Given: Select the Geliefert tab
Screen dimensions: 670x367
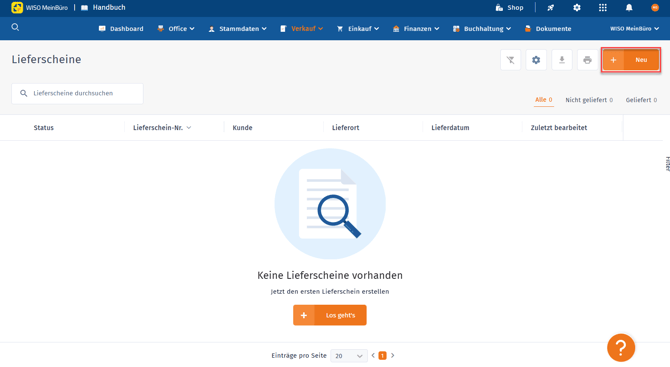Looking at the screenshot, I should pos(641,100).
